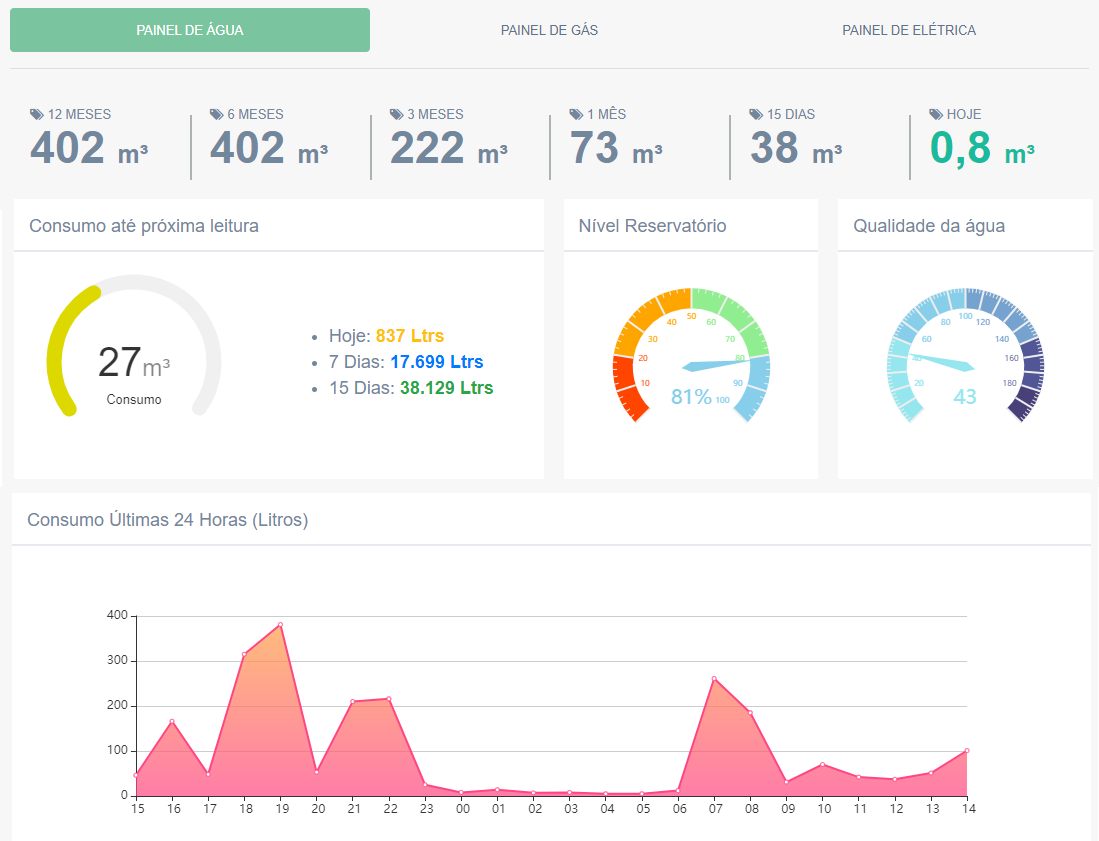Click the water quality gauge value 43

pyautogui.click(x=964, y=397)
